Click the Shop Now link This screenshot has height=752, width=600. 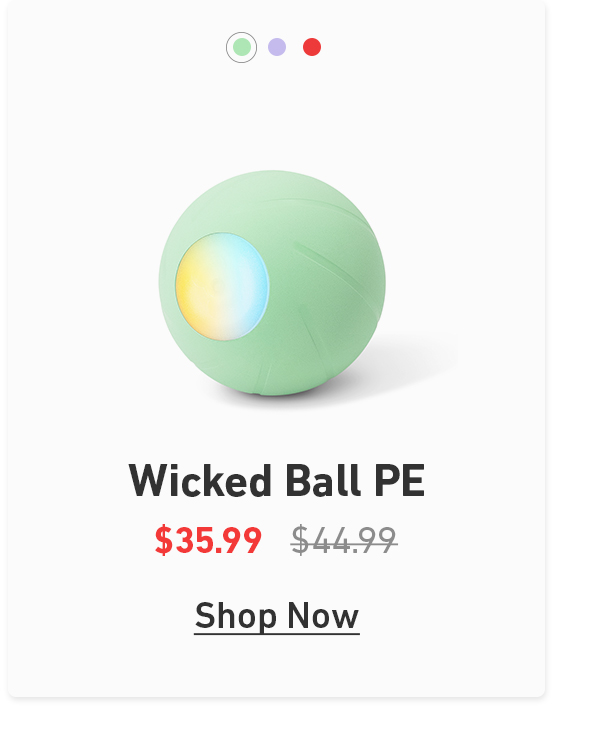pyautogui.click(x=277, y=616)
